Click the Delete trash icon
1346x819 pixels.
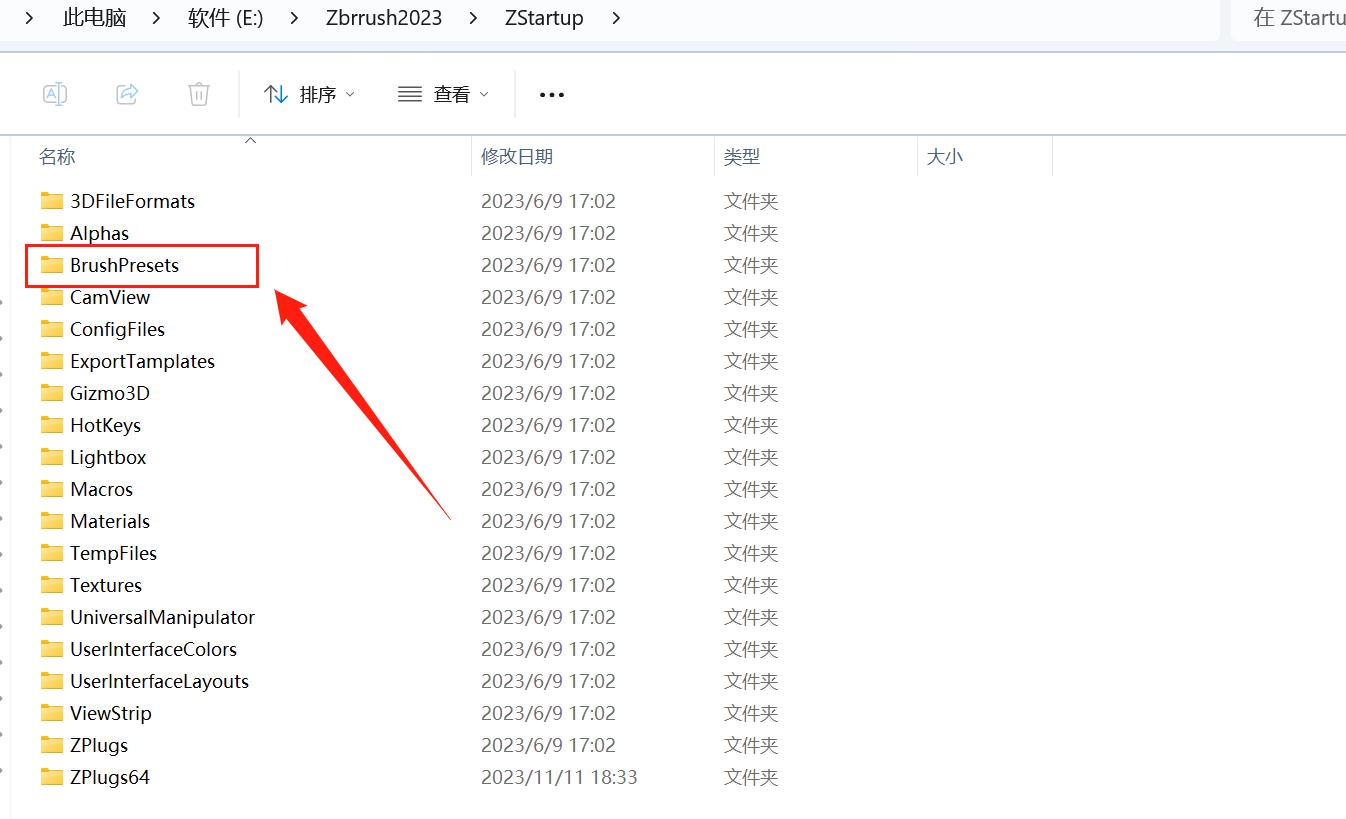coord(199,94)
